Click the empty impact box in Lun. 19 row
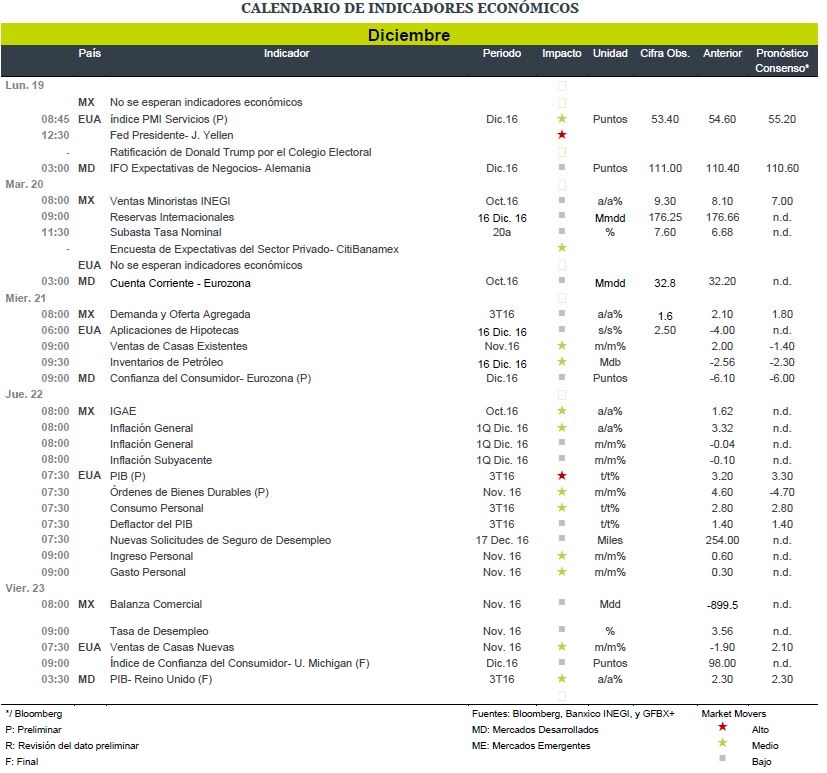This screenshot has height=773, width=827. pos(562,85)
